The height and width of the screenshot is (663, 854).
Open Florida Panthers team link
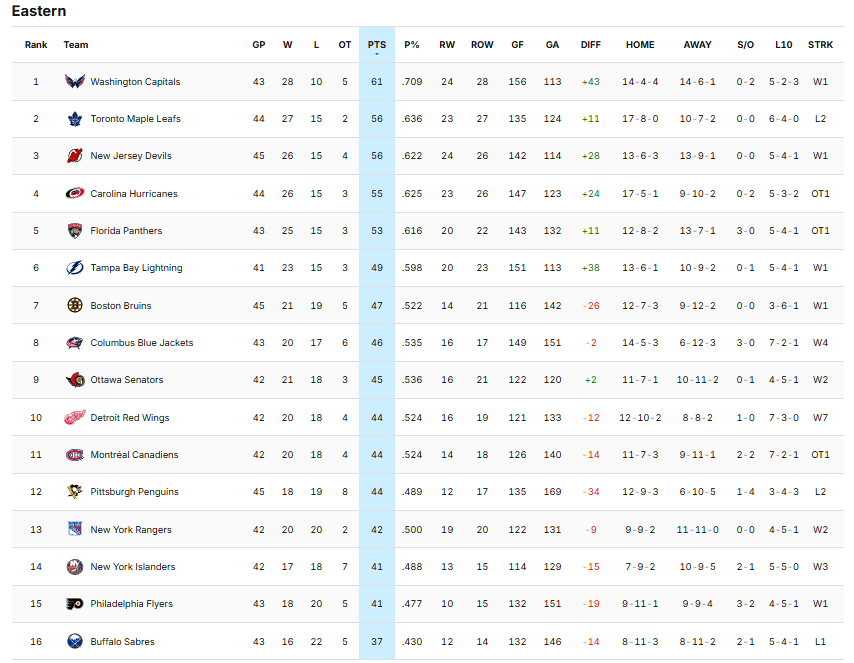click(126, 230)
